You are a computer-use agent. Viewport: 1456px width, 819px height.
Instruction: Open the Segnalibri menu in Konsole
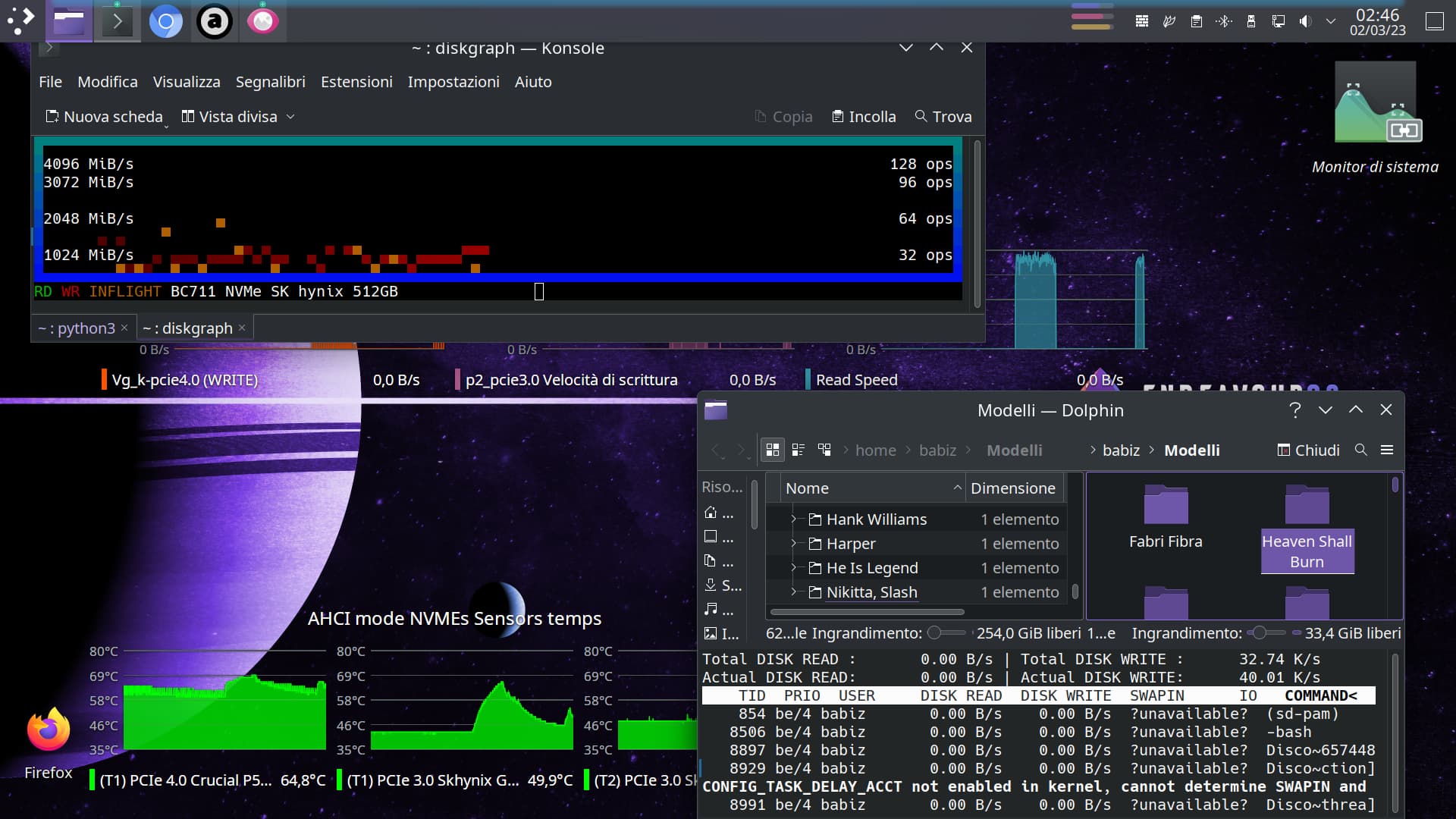point(270,82)
